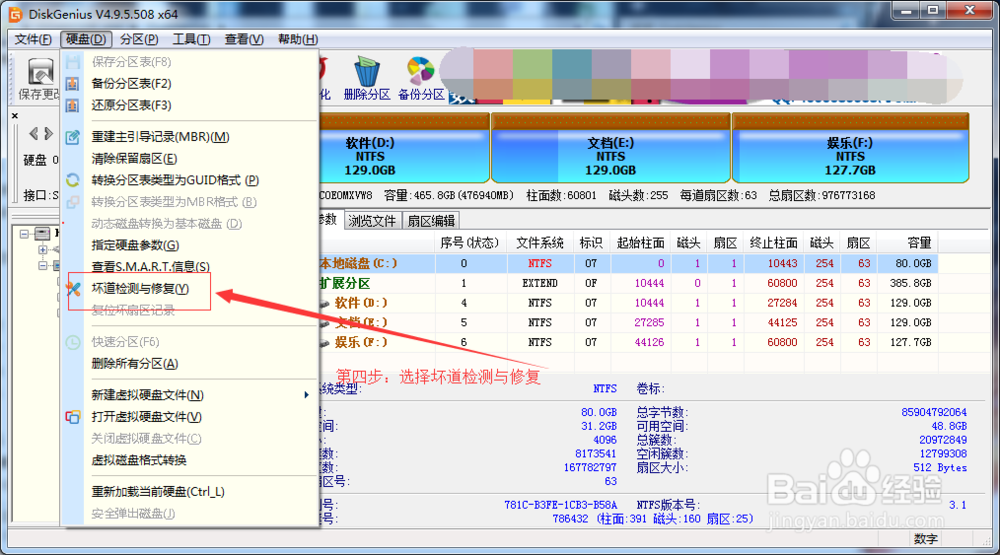Click the convert-to-GUID green arrows icon
The width and height of the screenshot is (1000, 555).
click(x=73, y=180)
